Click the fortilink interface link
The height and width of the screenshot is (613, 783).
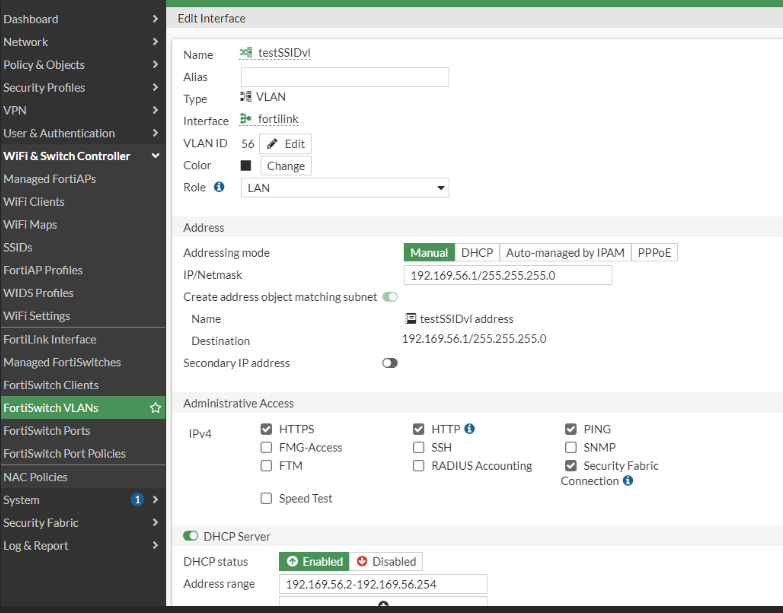tap(278, 119)
